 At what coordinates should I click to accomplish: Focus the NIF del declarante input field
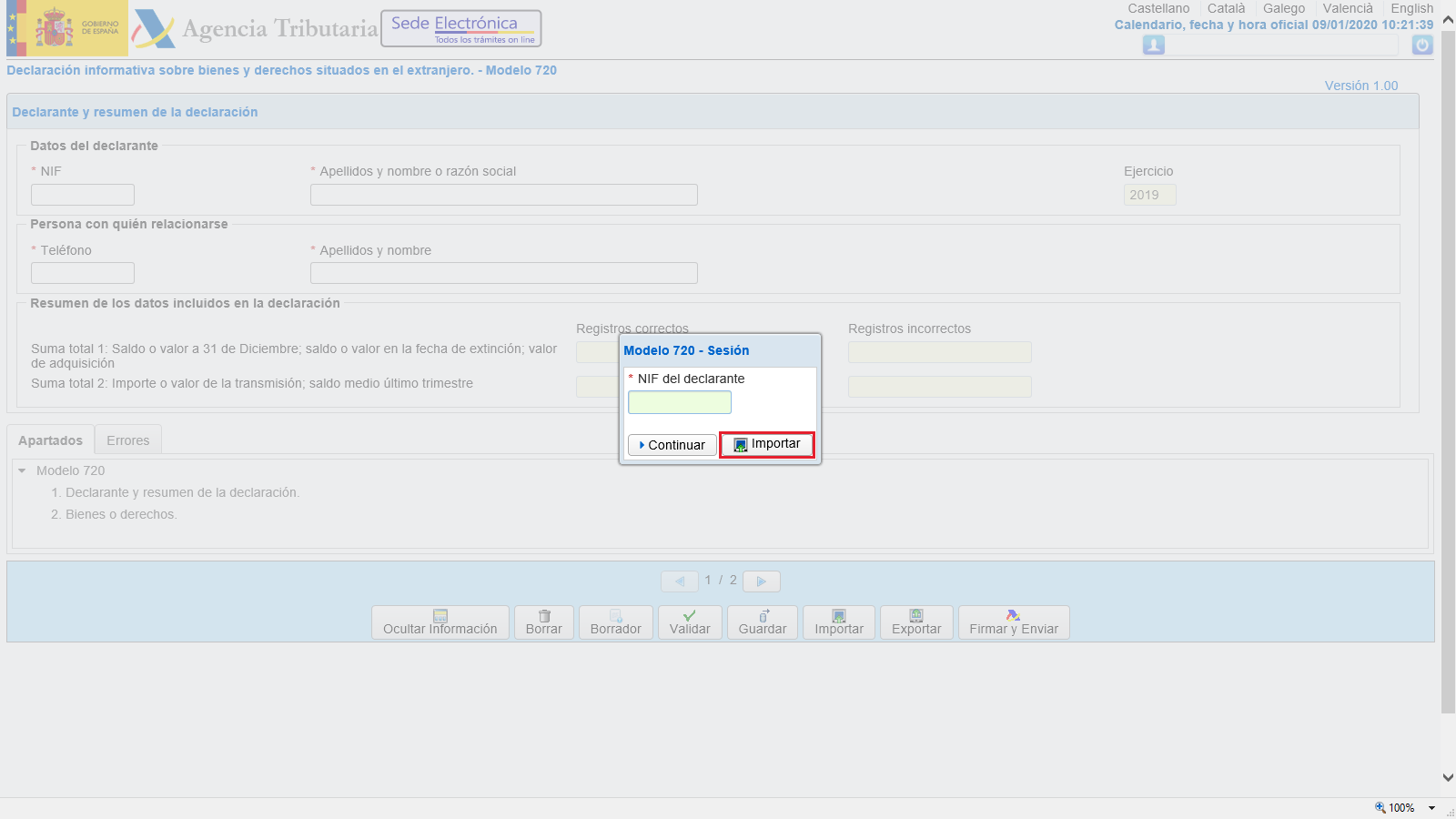[679, 402]
